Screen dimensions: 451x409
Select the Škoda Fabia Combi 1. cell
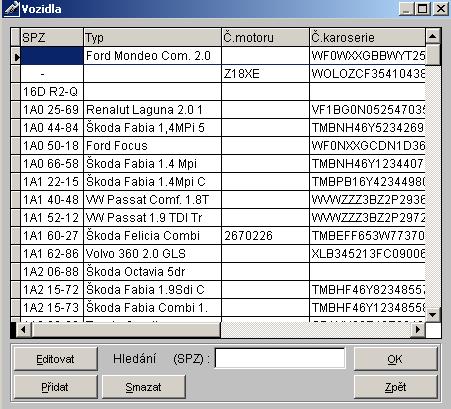tap(152, 308)
